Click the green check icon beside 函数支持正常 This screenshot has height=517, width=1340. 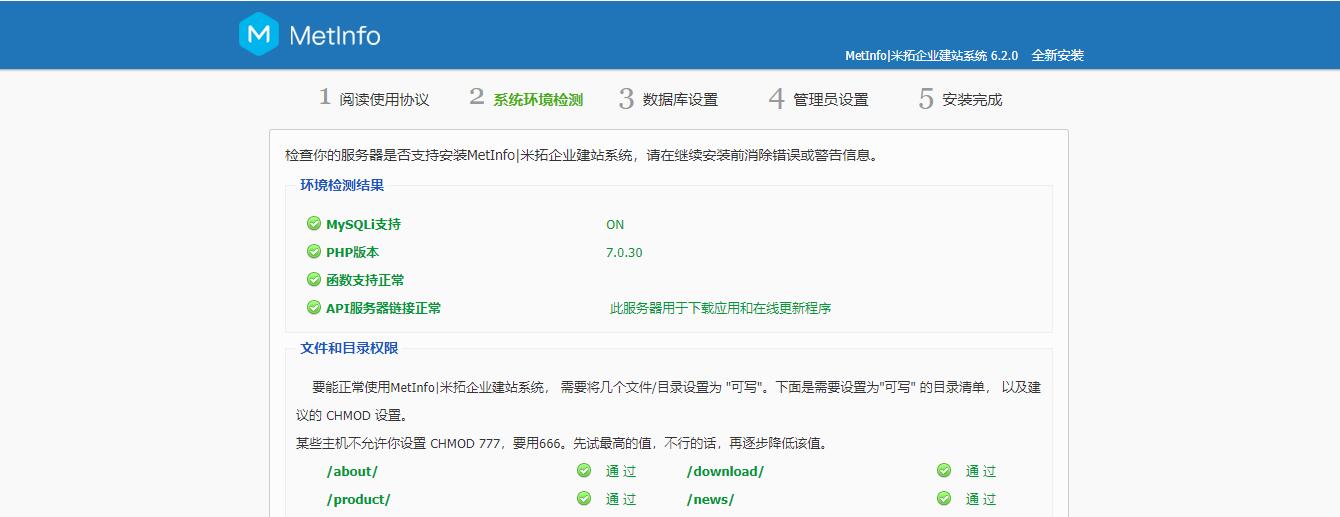314,280
